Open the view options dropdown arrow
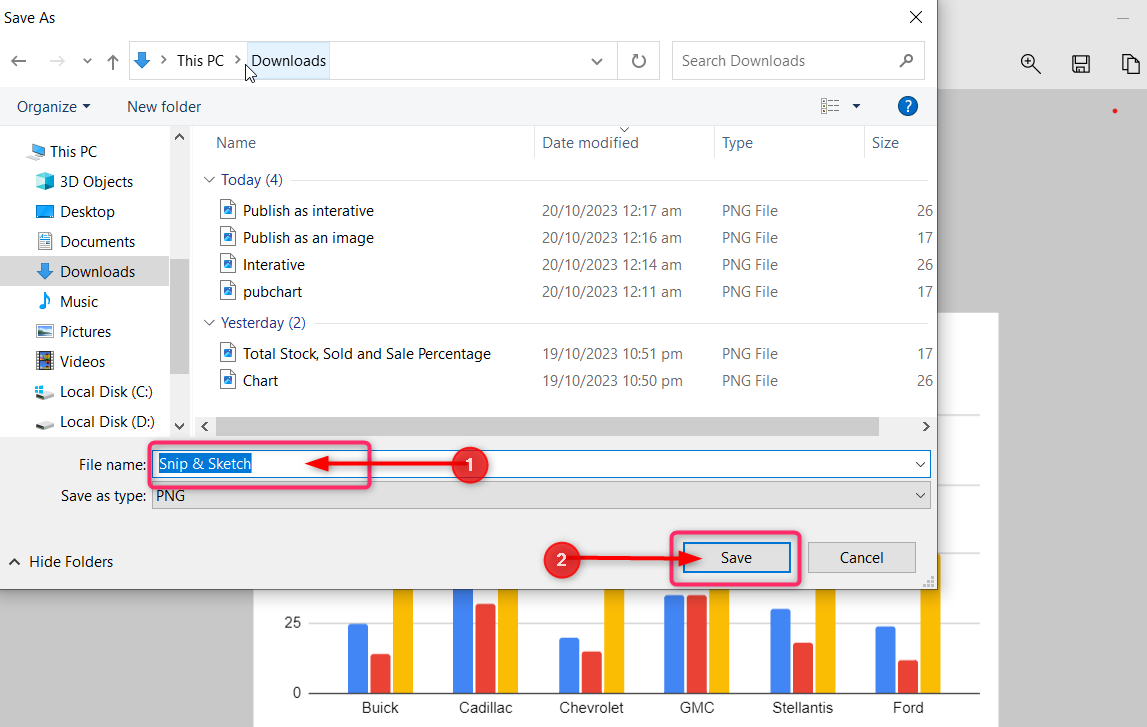This screenshot has height=727, width=1147. point(856,106)
